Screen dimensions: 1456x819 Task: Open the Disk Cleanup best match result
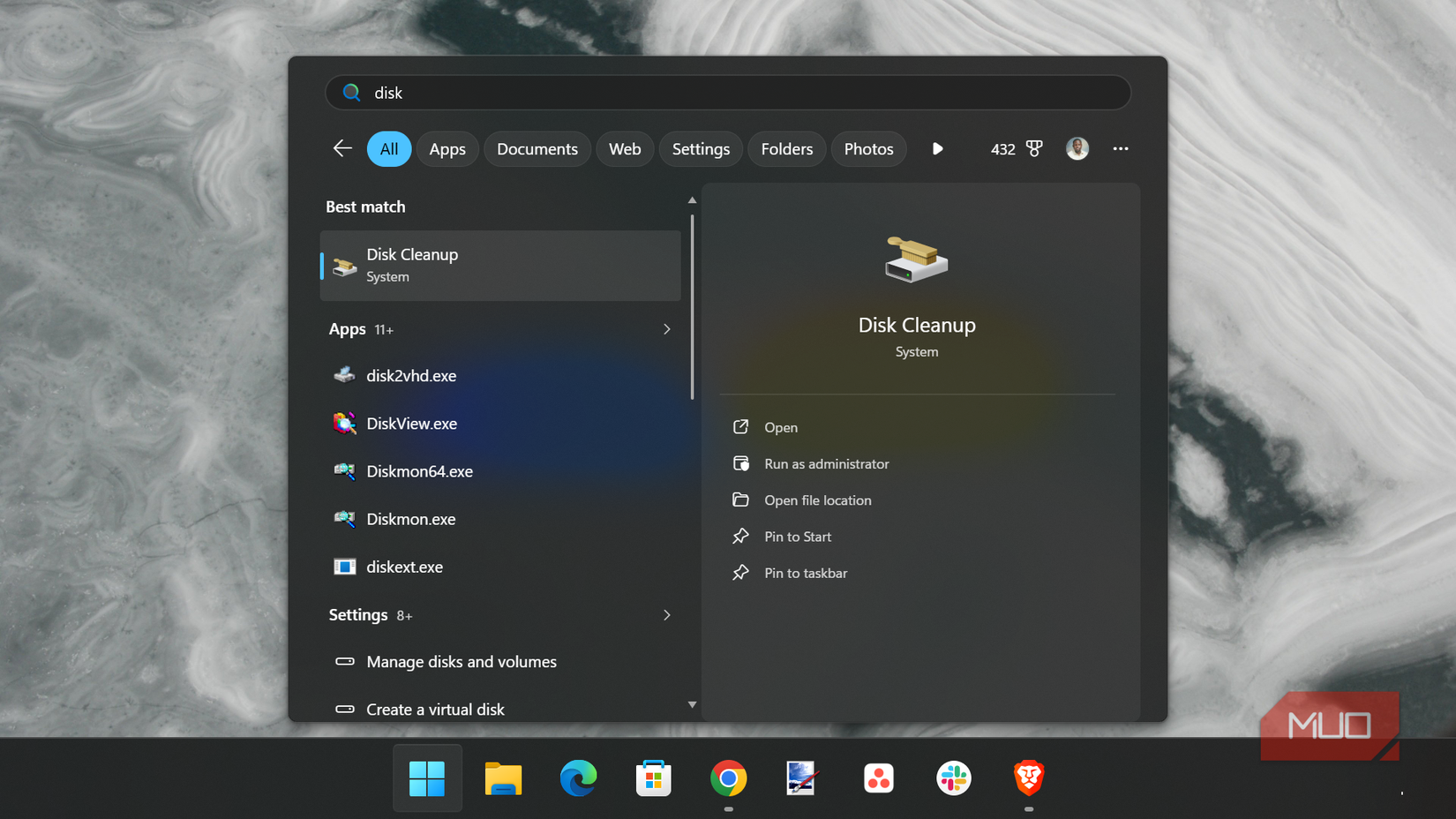click(500, 266)
